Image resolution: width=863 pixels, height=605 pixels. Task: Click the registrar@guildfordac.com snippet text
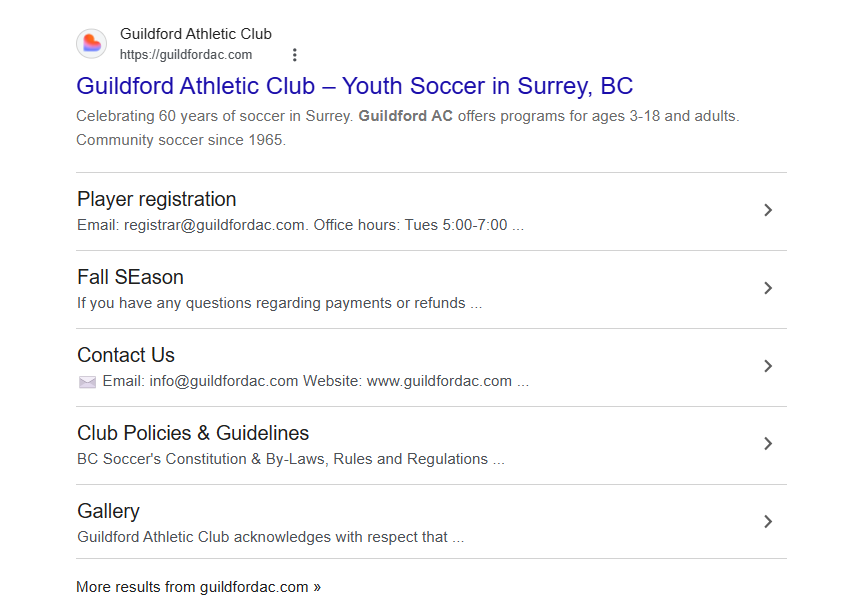[x=214, y=225]
